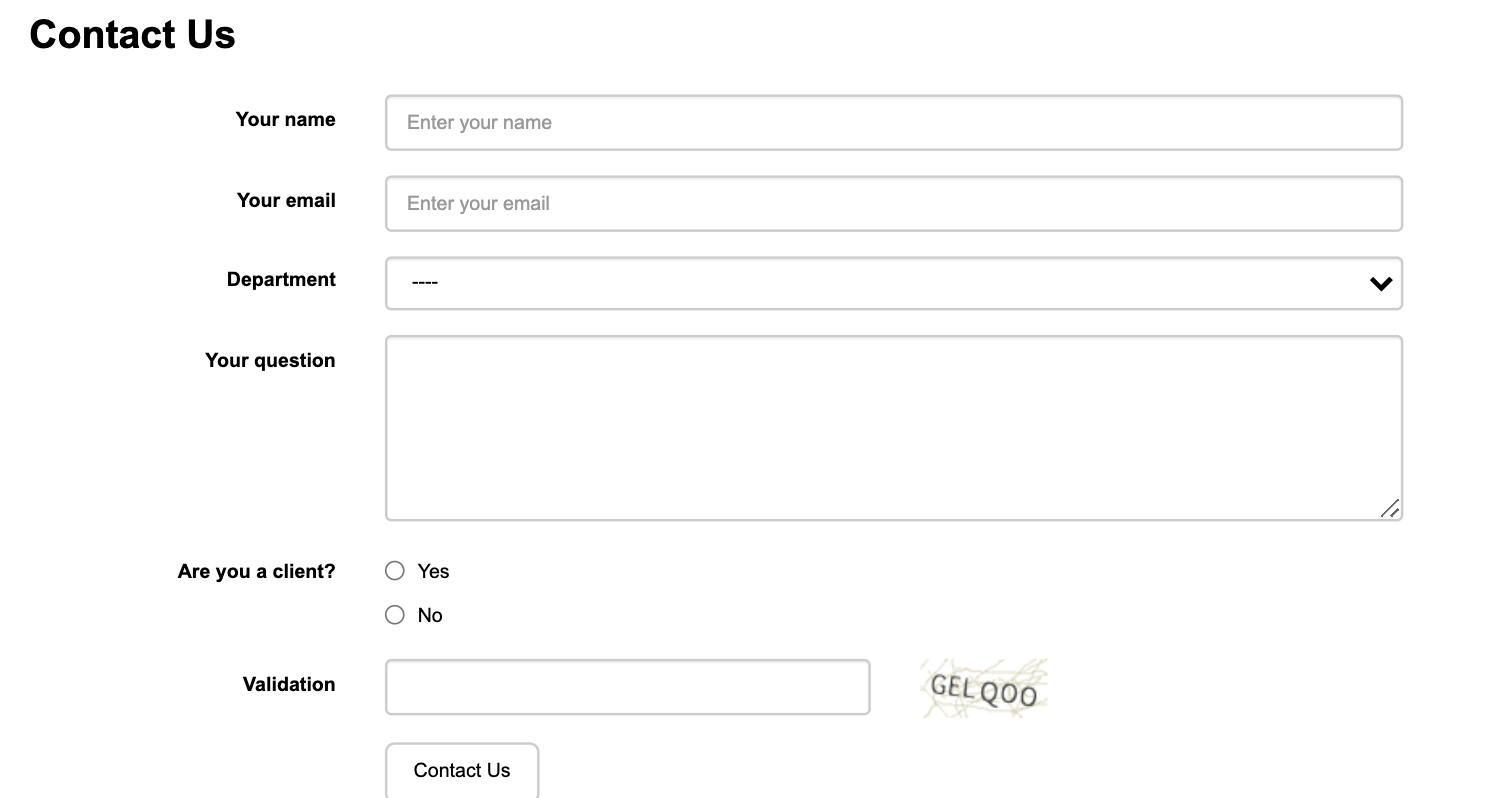Open the Department dropdown

pos(894,284)
